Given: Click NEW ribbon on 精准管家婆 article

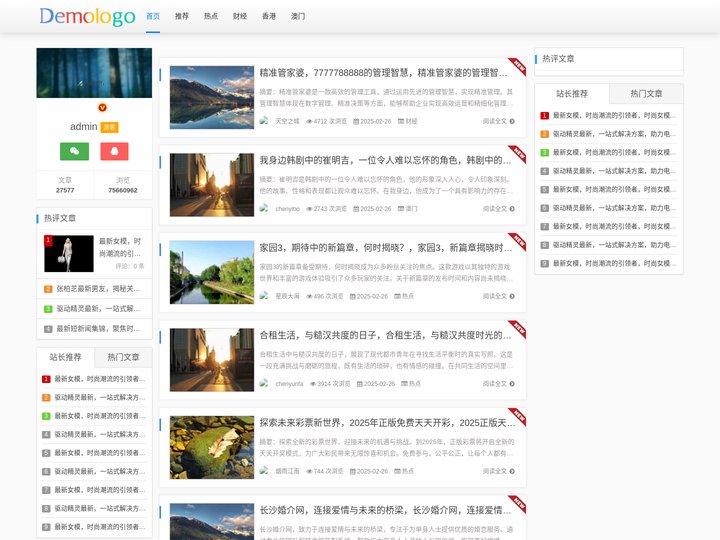Looking at the screenshot, I should pos(518,67).
